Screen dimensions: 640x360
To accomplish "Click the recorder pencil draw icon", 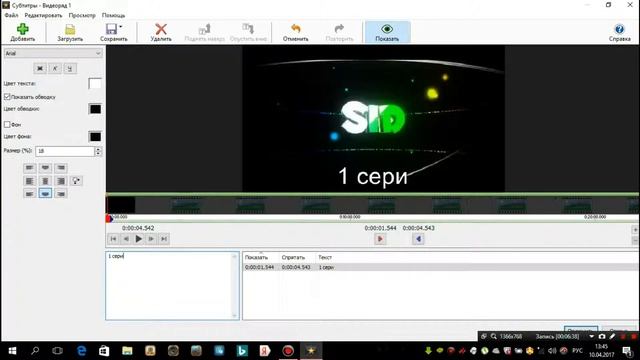I will 612,336.
